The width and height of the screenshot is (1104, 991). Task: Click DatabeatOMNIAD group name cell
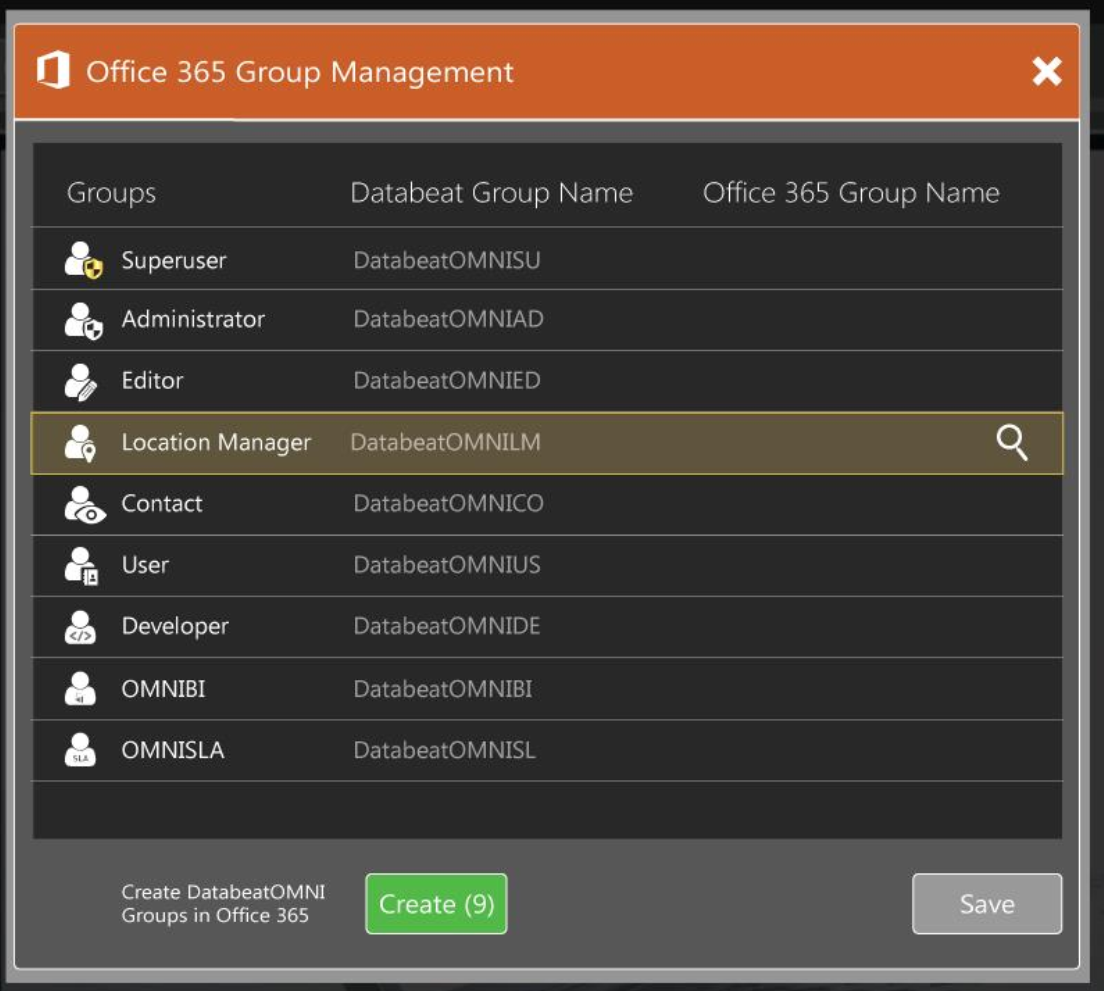tap(448, 320)
